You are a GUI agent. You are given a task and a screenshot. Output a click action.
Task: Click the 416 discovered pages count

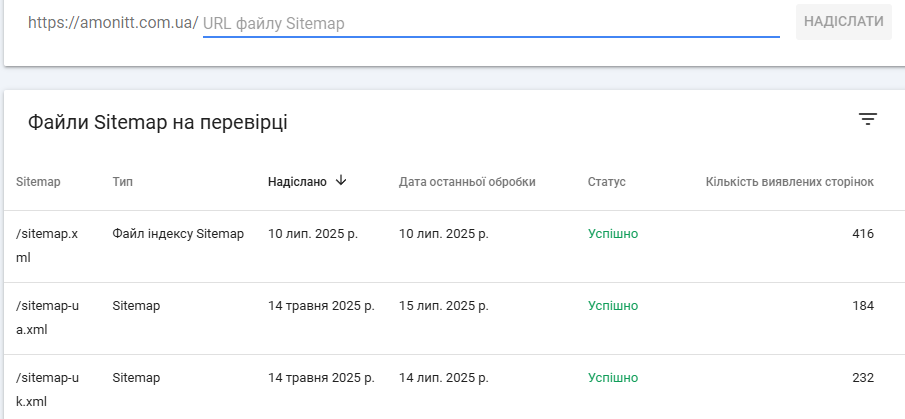[863, 234]
